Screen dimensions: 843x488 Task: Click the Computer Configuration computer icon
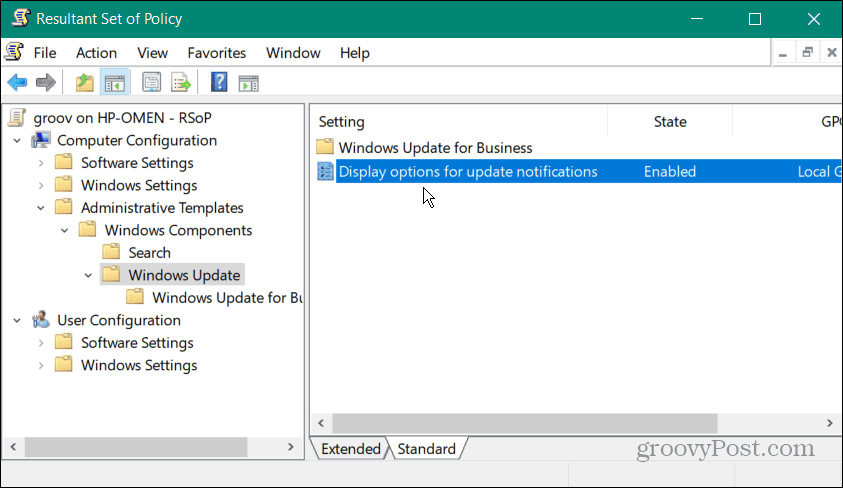(41, 140)
